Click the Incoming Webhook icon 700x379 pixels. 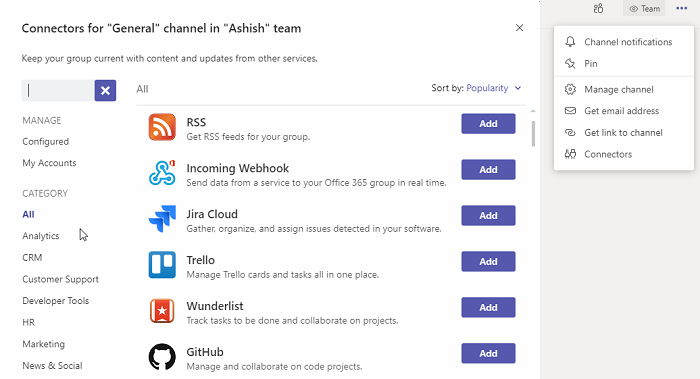tap(162, 173)
